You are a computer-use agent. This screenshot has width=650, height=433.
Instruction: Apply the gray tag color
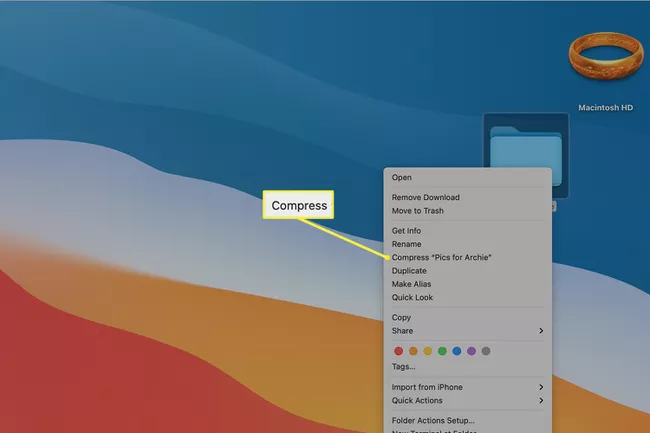click(x=486, y=351)
